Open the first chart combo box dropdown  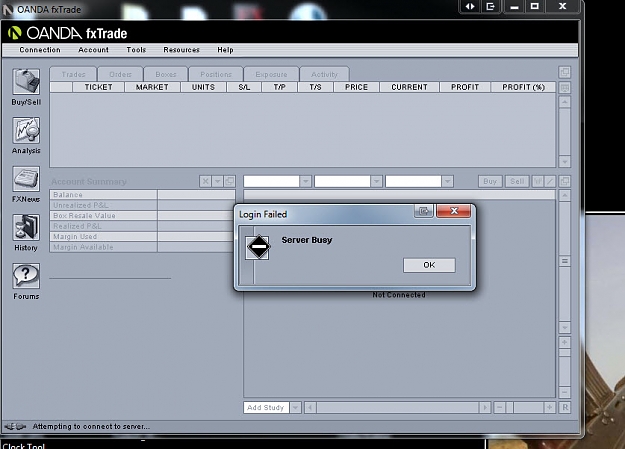[305, 181]
